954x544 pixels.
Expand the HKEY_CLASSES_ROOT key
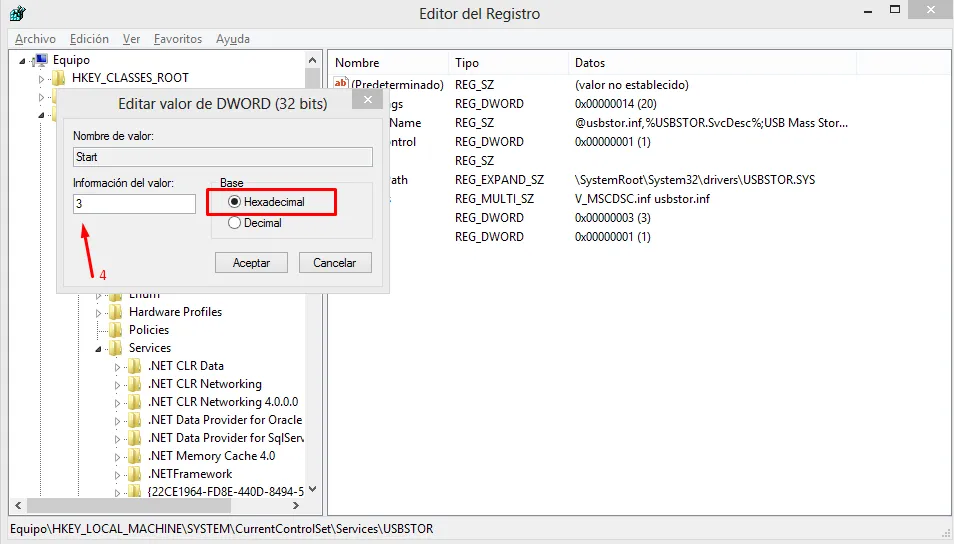pos(41,78)
